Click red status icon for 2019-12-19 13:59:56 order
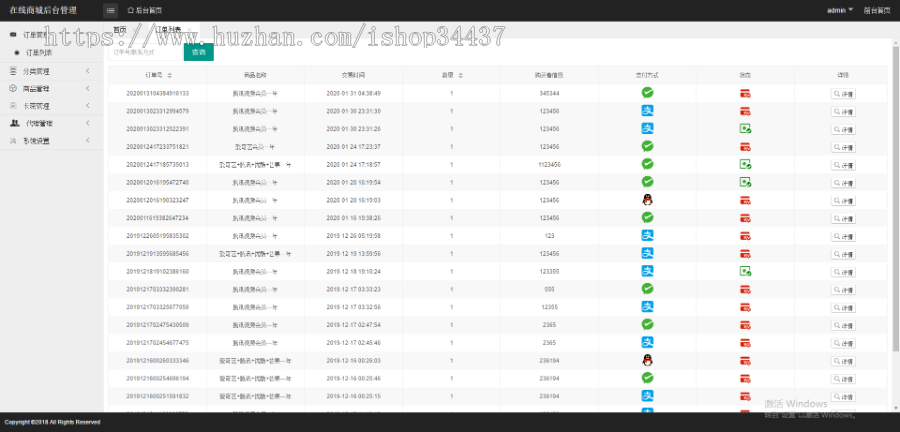This screenshot has width=900, height=432. pyautogui.click(x=745, y=254)
